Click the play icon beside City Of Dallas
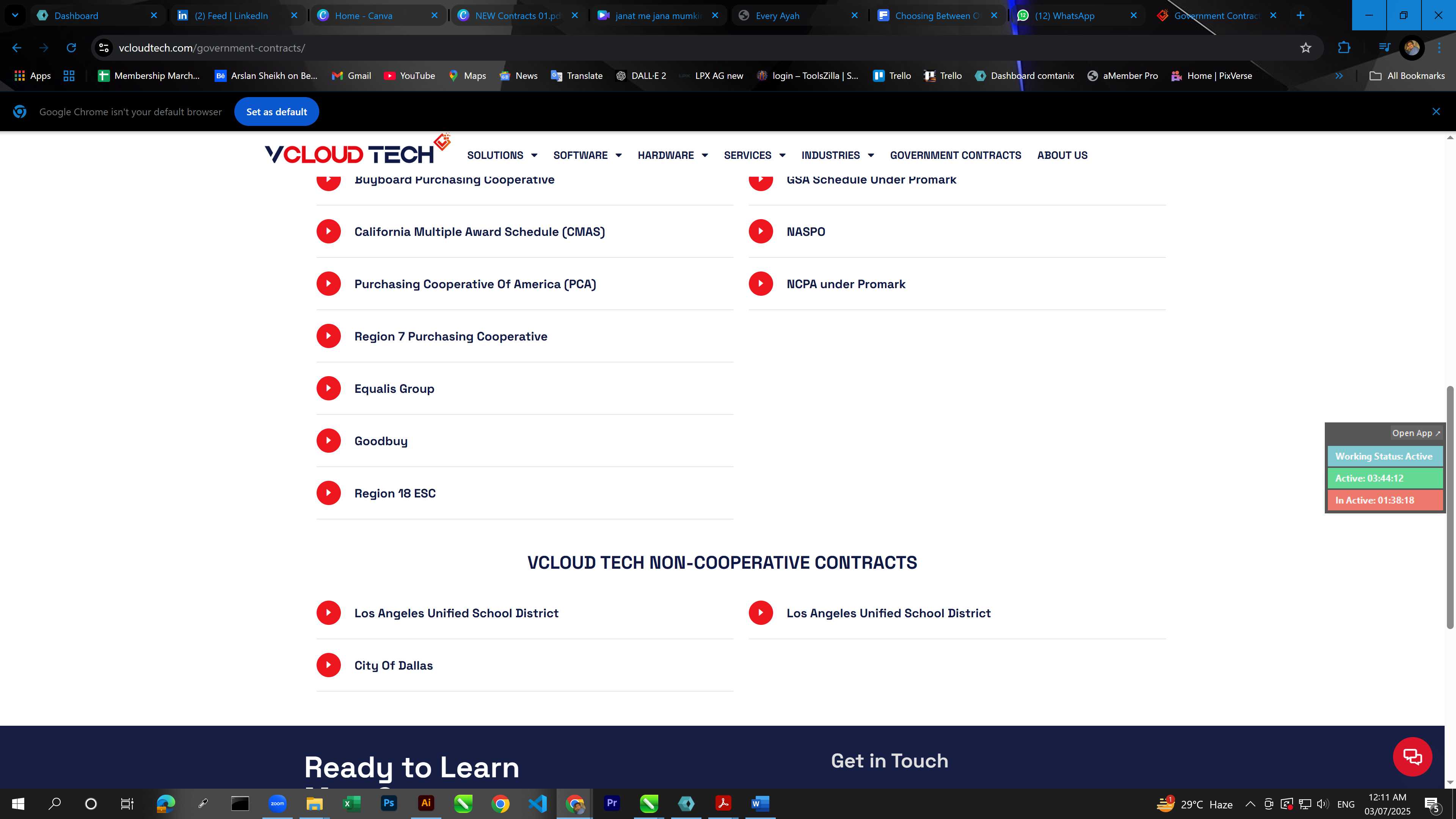This screenshot has height=819, width=1456. point(328,665)
